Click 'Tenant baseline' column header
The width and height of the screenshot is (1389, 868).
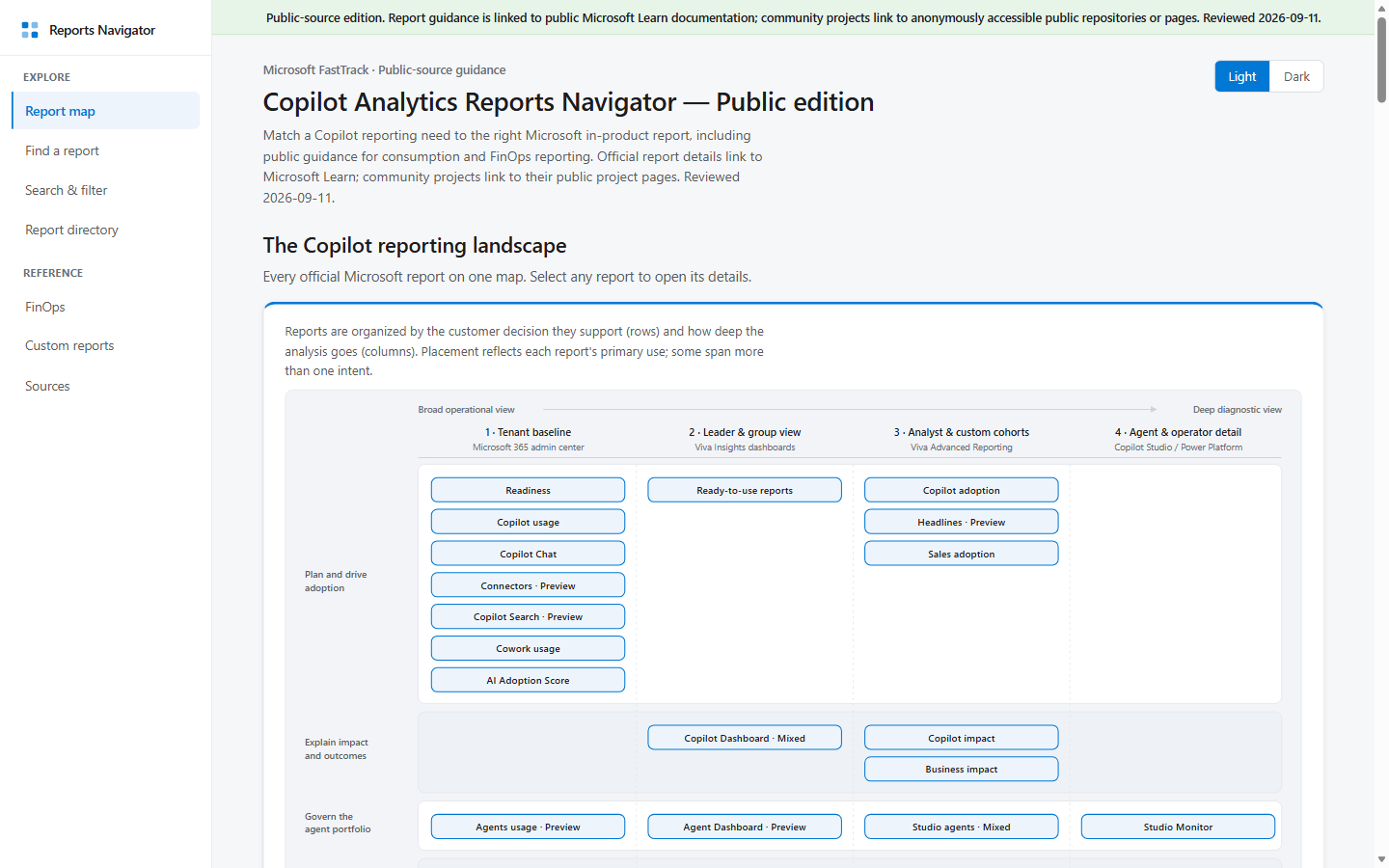pyautogui.click(x=528, y=432)
